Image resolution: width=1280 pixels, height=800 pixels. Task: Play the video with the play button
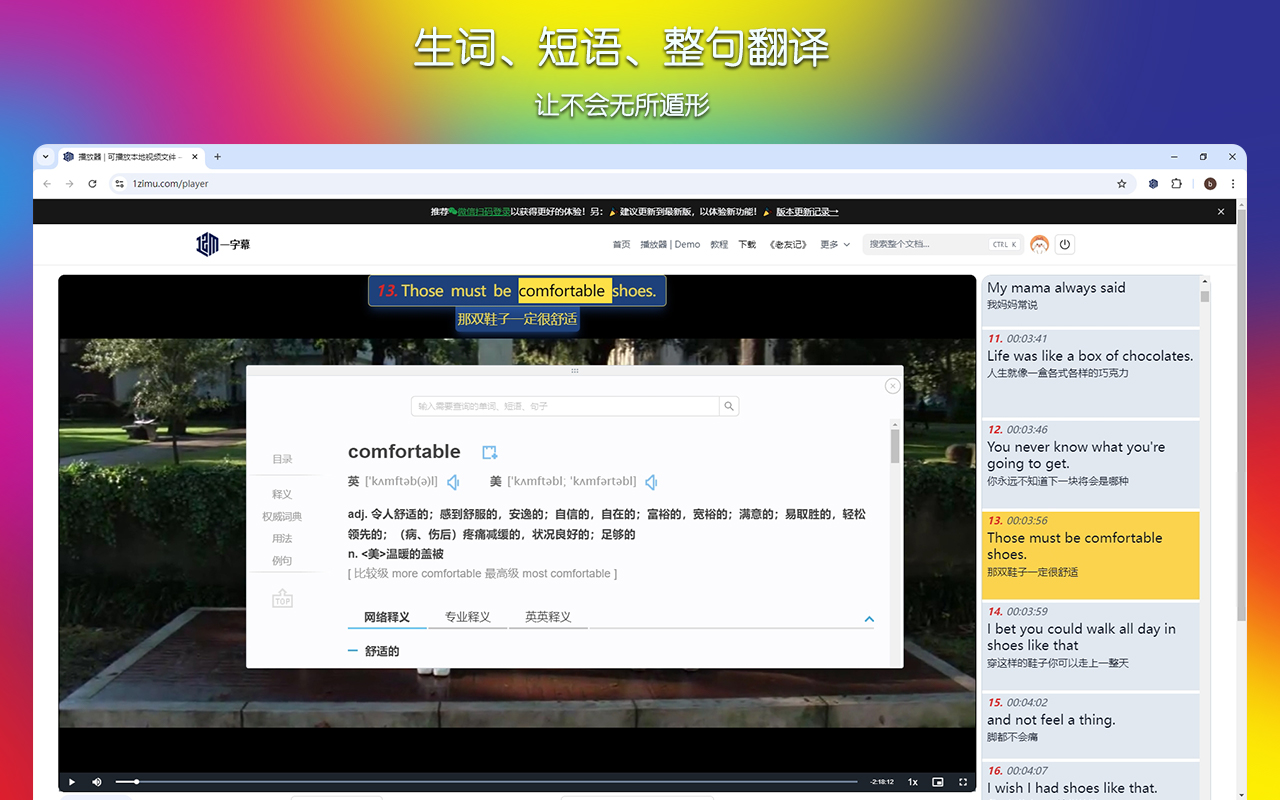70,781
